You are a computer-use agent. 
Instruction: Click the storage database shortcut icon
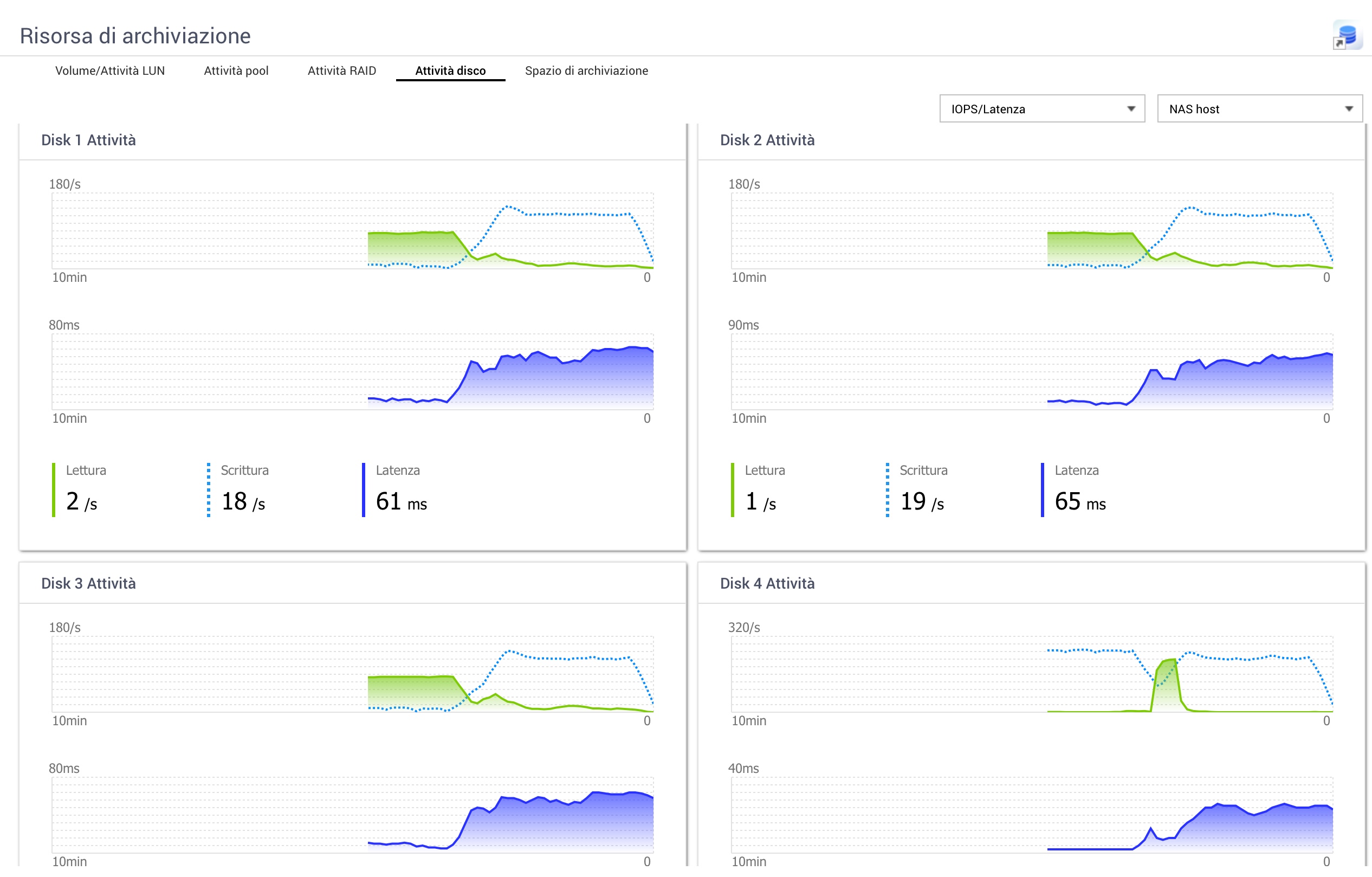click(1348, 35)
